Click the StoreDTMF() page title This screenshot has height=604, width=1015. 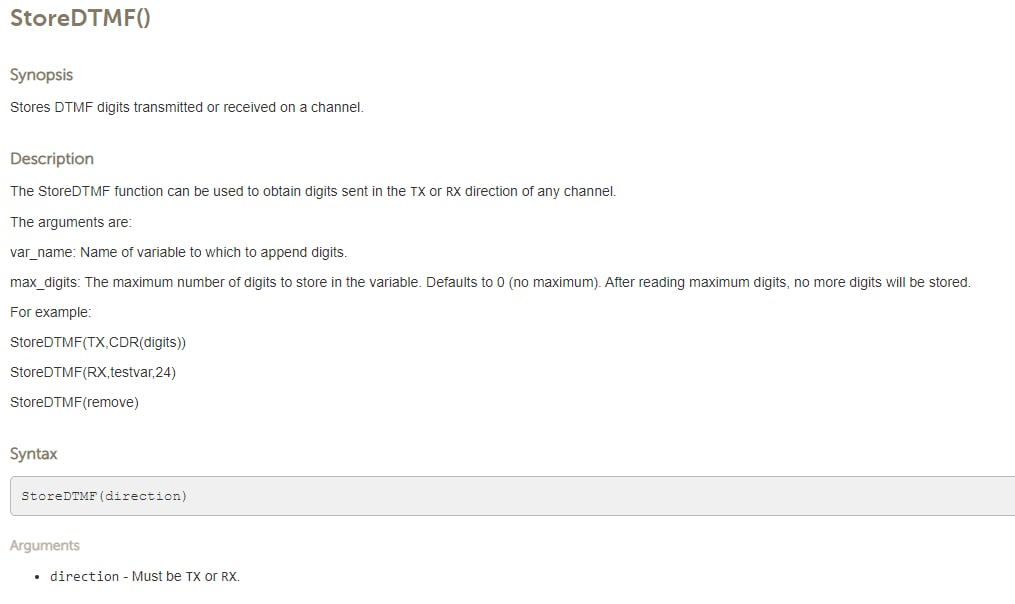[x=80, y=17]
